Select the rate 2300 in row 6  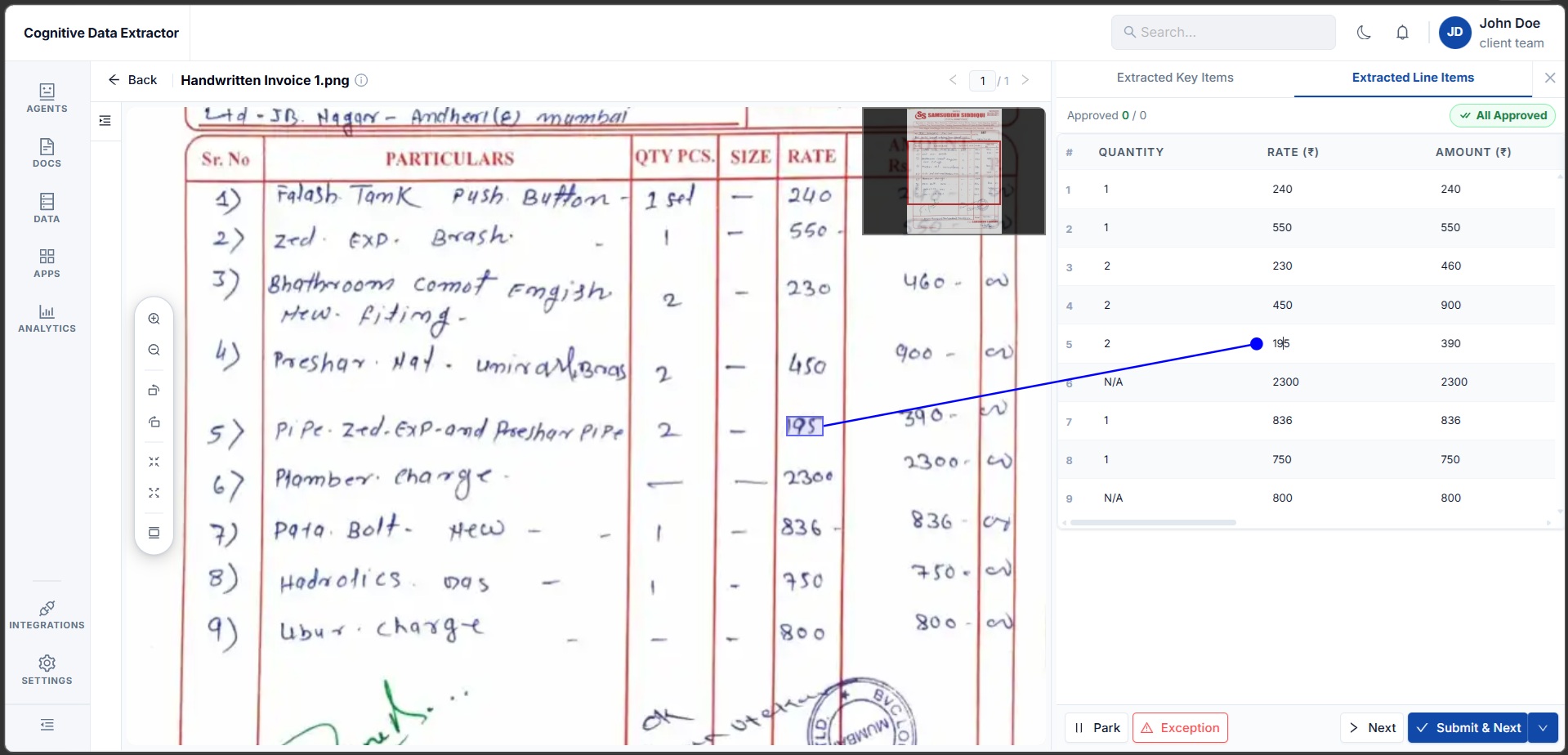click(1285, 382)
